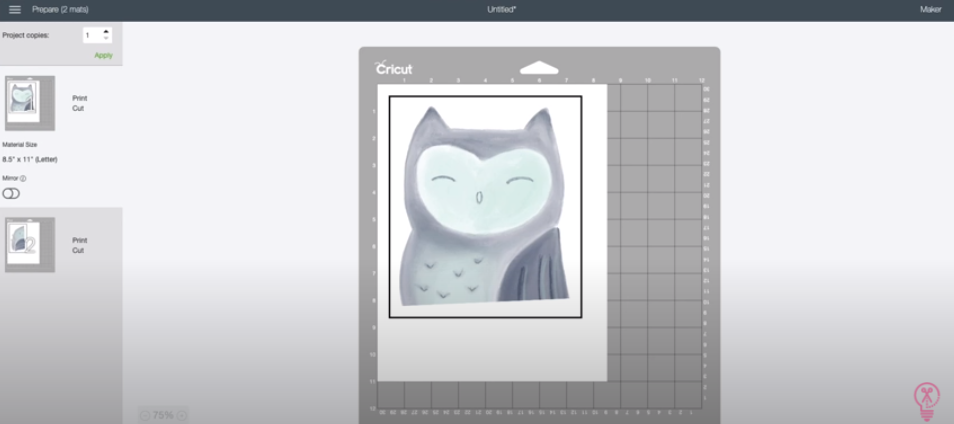Open the hamburger menu

15,10
